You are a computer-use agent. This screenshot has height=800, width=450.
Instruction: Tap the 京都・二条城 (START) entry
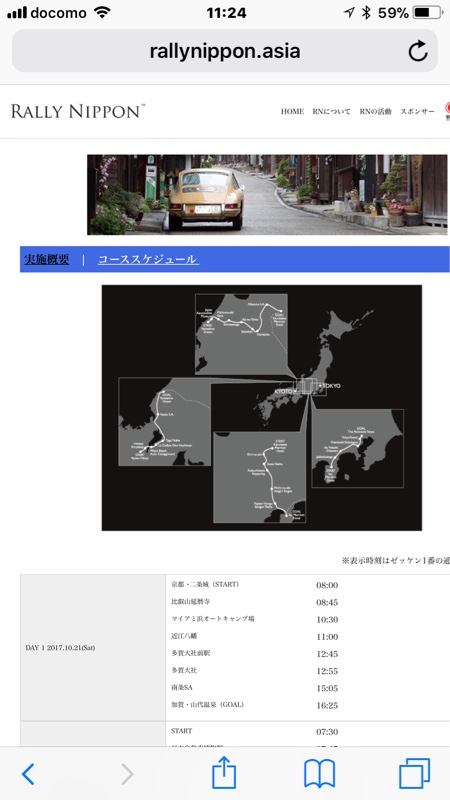(205, 585)
